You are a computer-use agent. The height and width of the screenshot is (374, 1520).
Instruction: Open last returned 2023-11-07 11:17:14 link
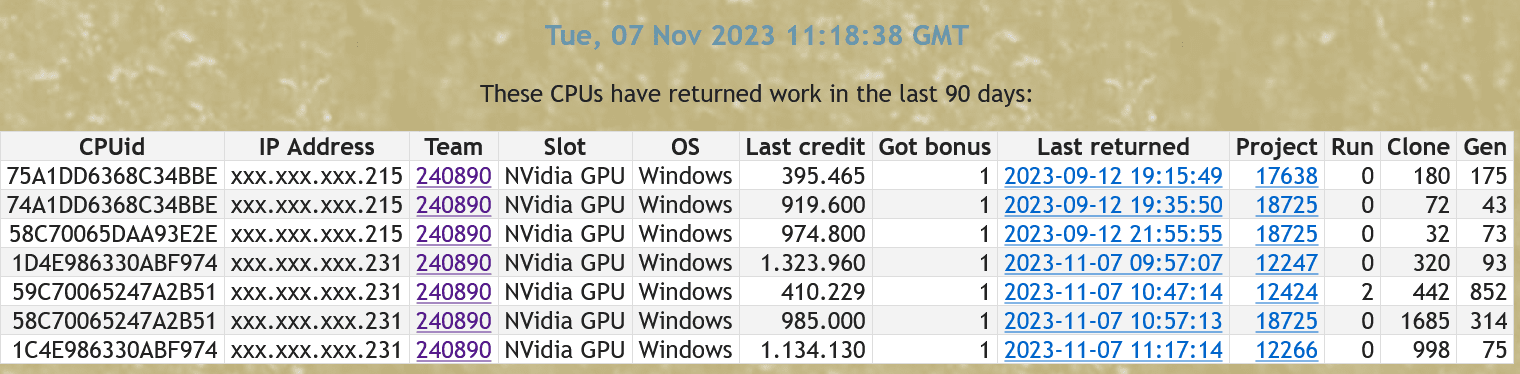[x=1113, y=351]
